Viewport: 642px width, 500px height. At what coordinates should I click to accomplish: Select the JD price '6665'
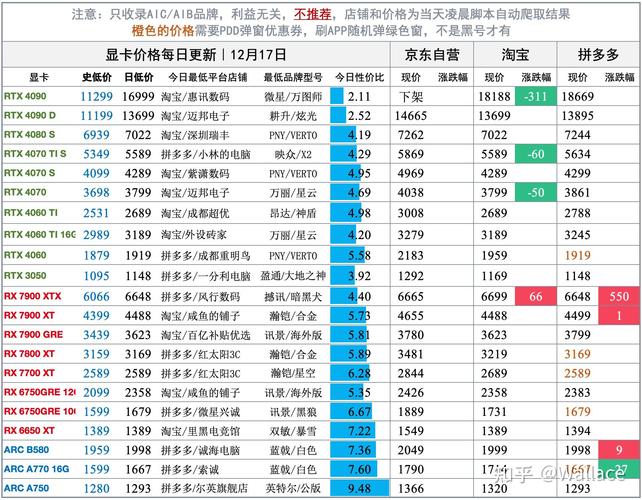[411, 296]
